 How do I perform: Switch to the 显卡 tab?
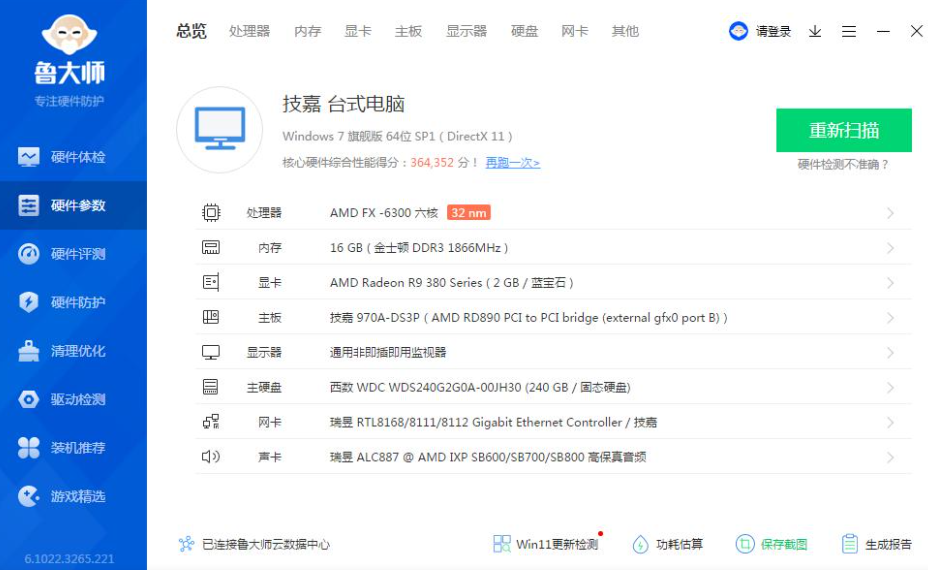357,31
